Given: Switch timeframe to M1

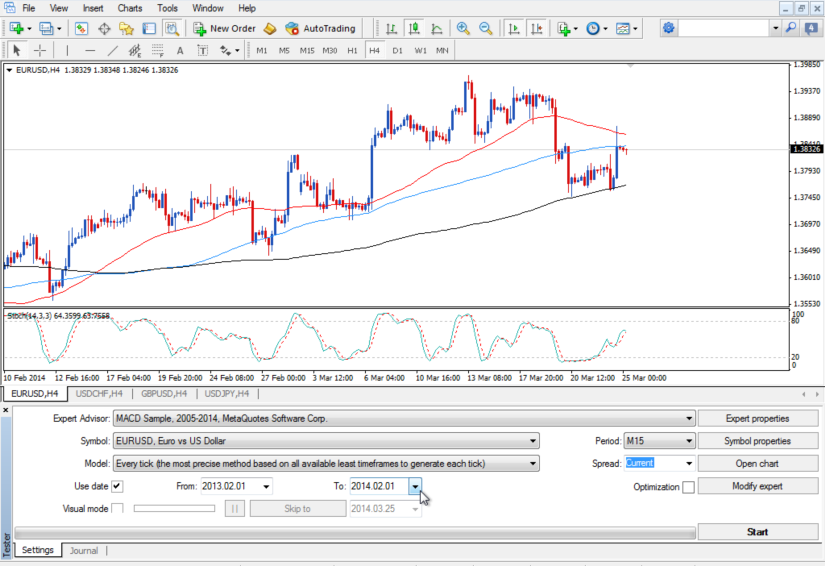Looking at the screenshot, I should pos(261,50).
